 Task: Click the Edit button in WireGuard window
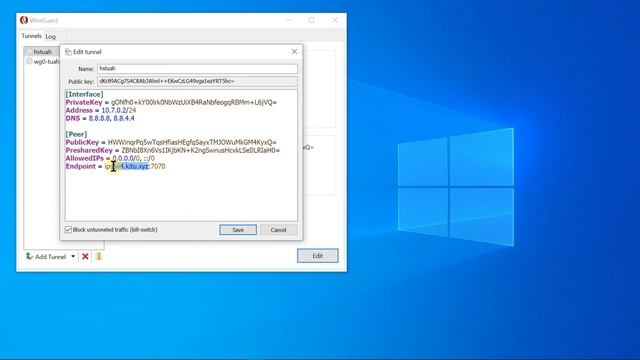click(318, 256)
